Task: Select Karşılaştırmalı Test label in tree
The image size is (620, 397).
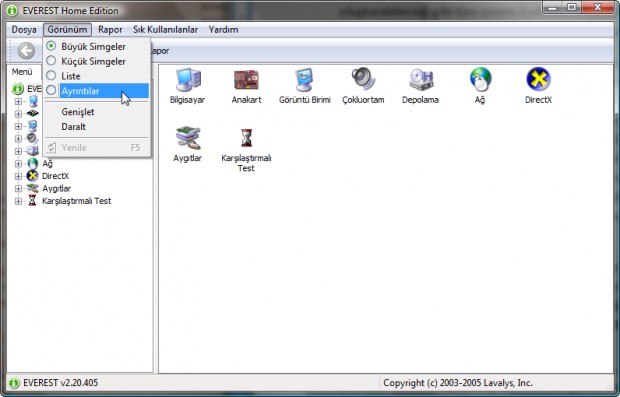Action: (x=76, y=201)
